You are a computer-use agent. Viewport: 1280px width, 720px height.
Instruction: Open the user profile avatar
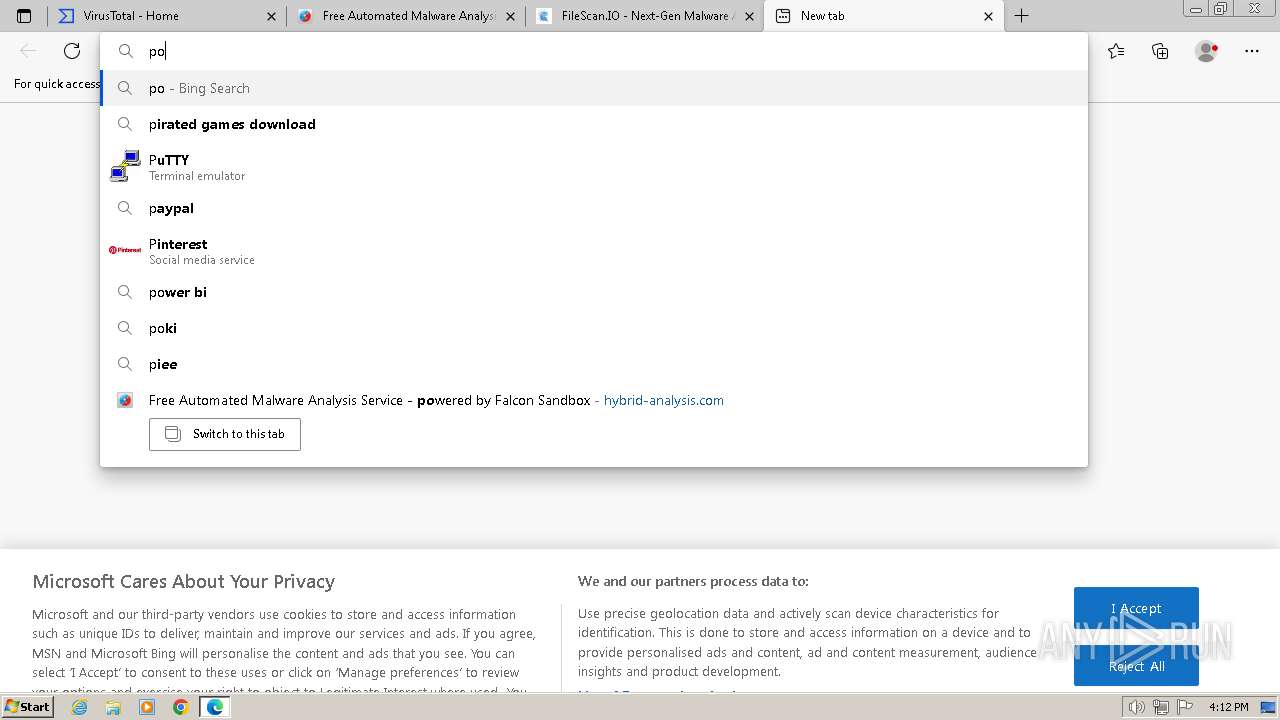1206,51
